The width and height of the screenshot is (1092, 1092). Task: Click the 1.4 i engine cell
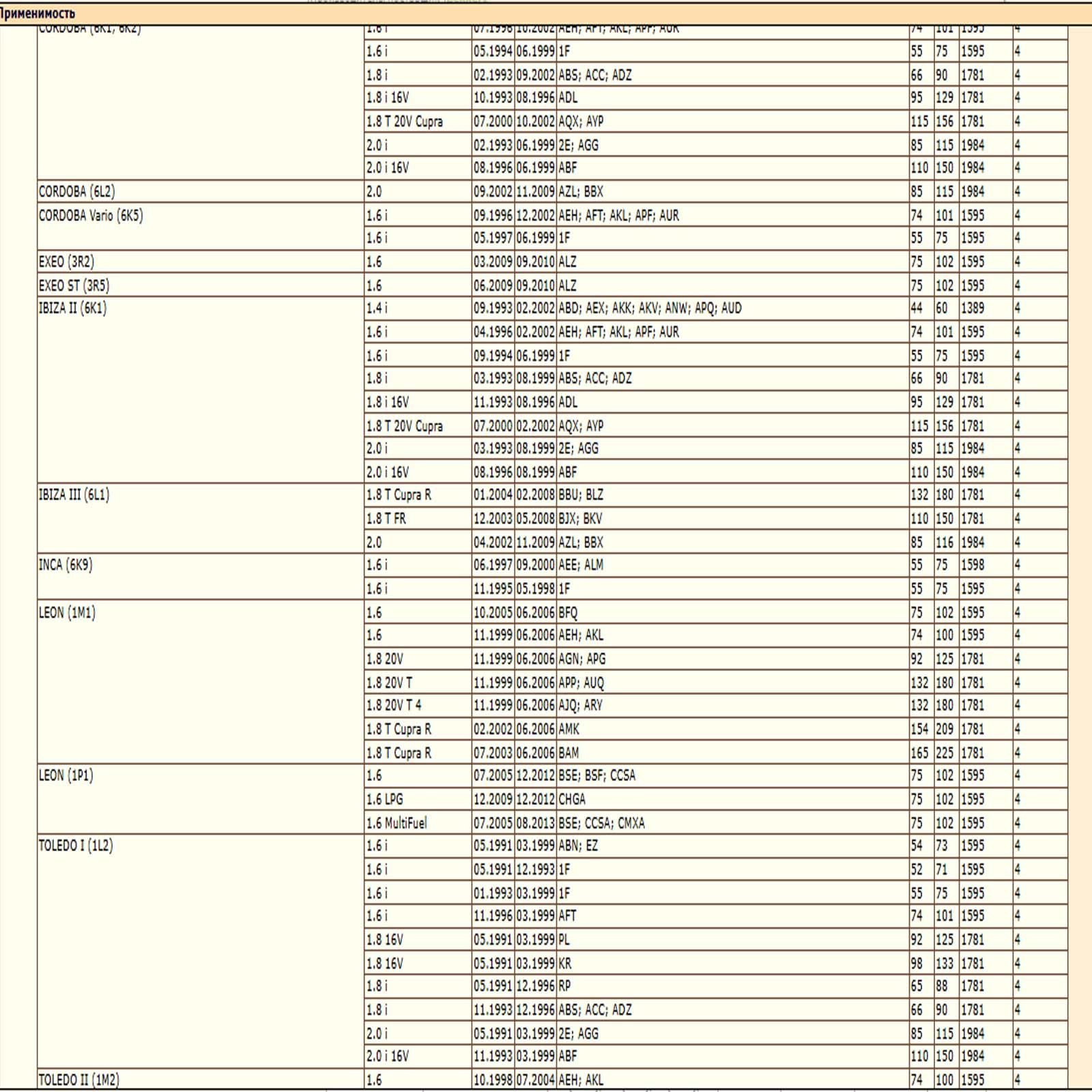coord(377,308)
